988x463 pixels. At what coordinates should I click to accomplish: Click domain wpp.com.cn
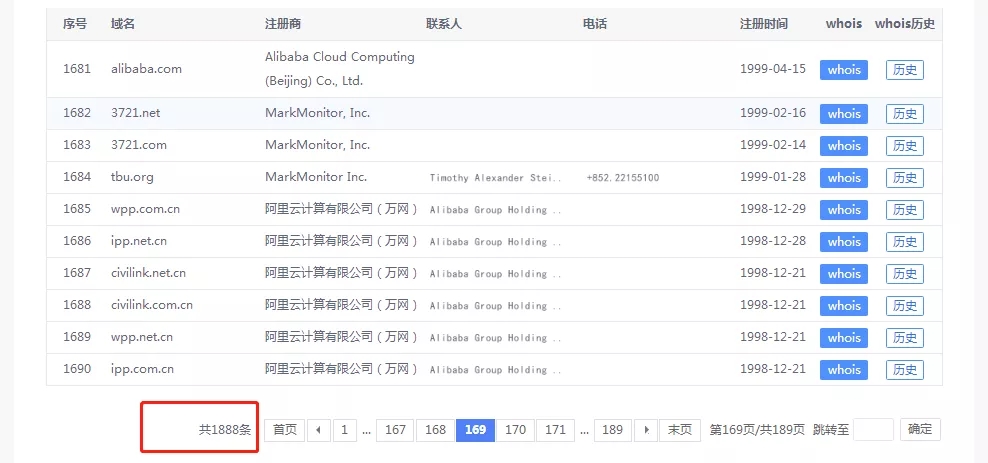point(146,209)
